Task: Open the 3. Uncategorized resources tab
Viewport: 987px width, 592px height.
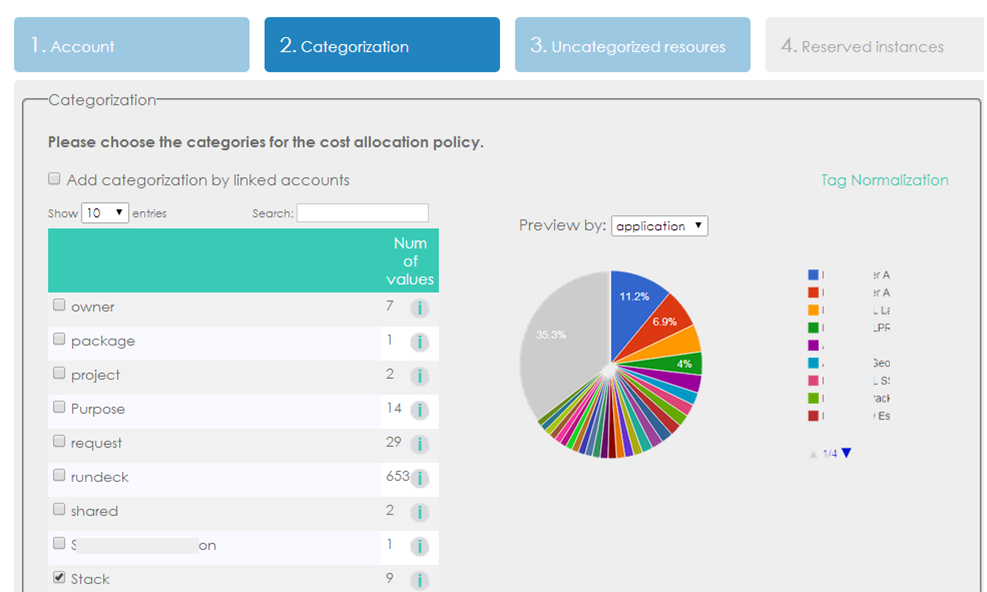Action: tap(632, 45)
